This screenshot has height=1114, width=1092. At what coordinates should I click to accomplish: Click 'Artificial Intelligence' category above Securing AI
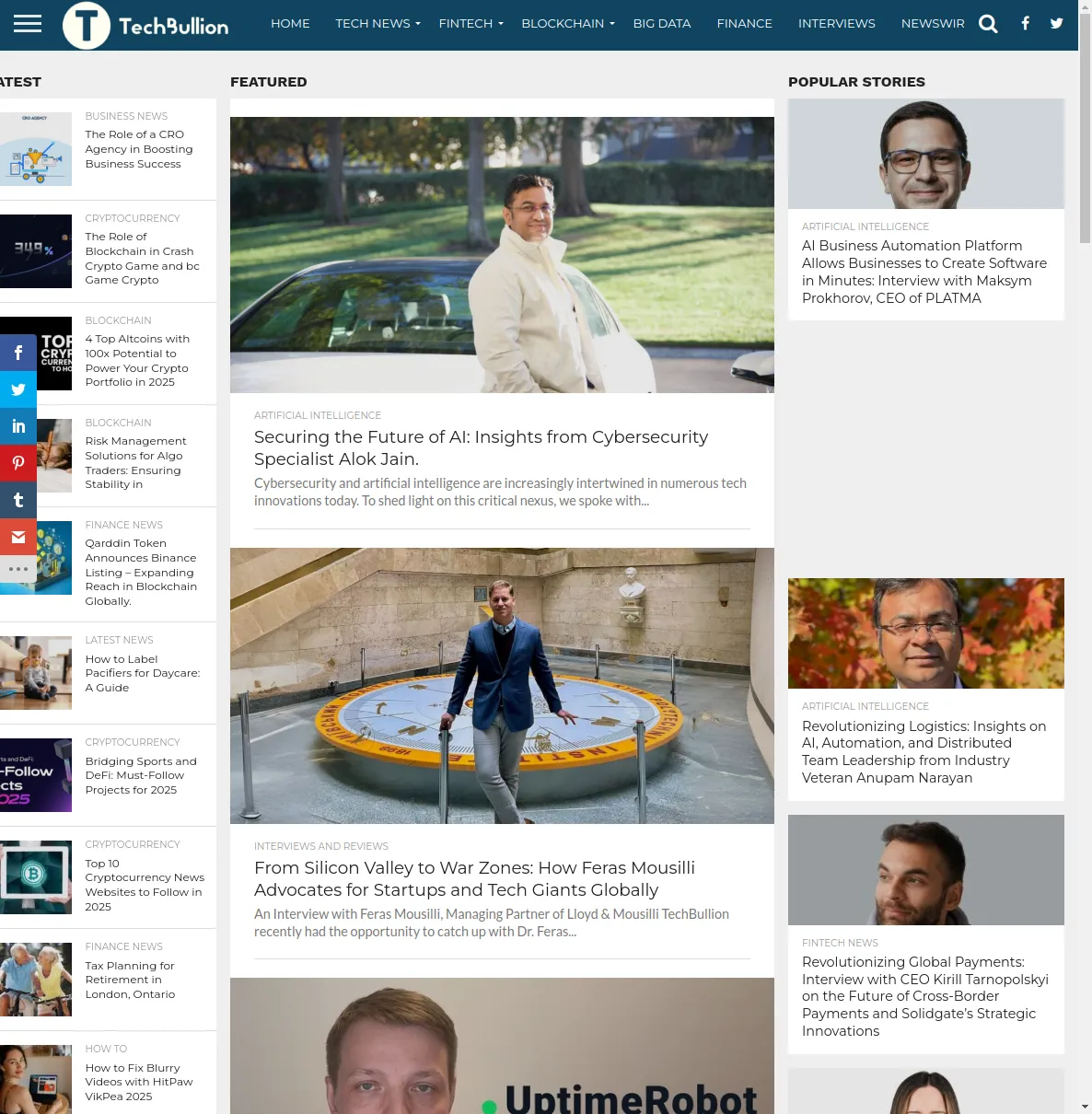318,416
